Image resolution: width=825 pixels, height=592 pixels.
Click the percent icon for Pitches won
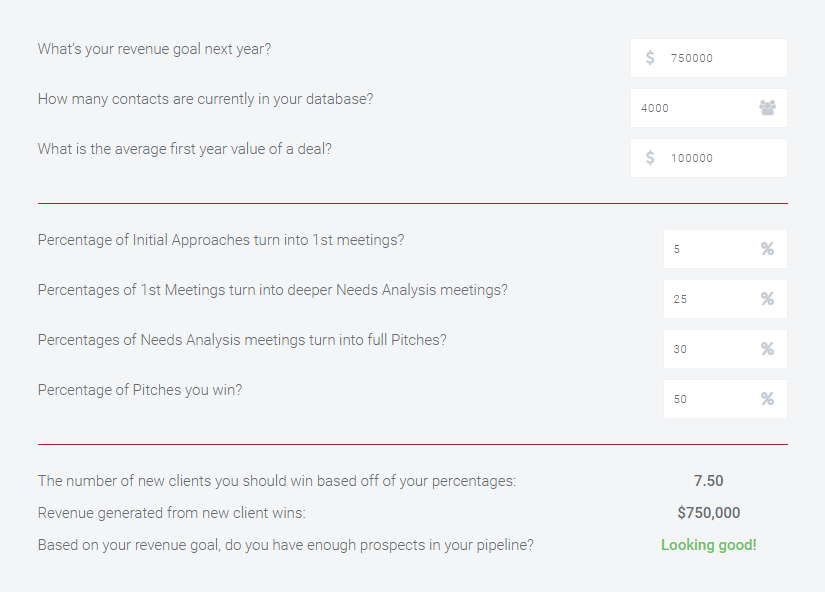click(x=767, y=398)
